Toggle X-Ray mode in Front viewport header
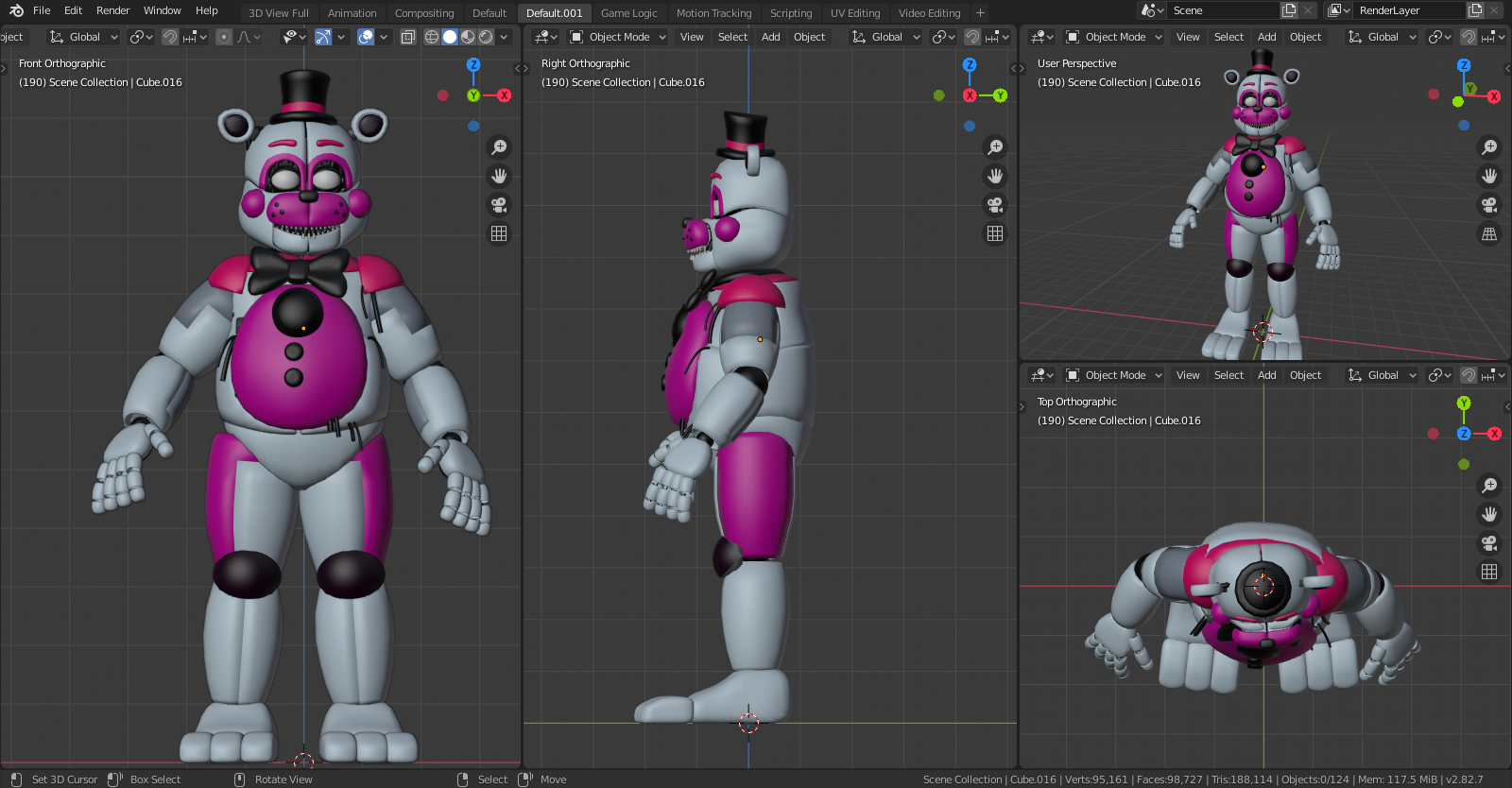 407,37
